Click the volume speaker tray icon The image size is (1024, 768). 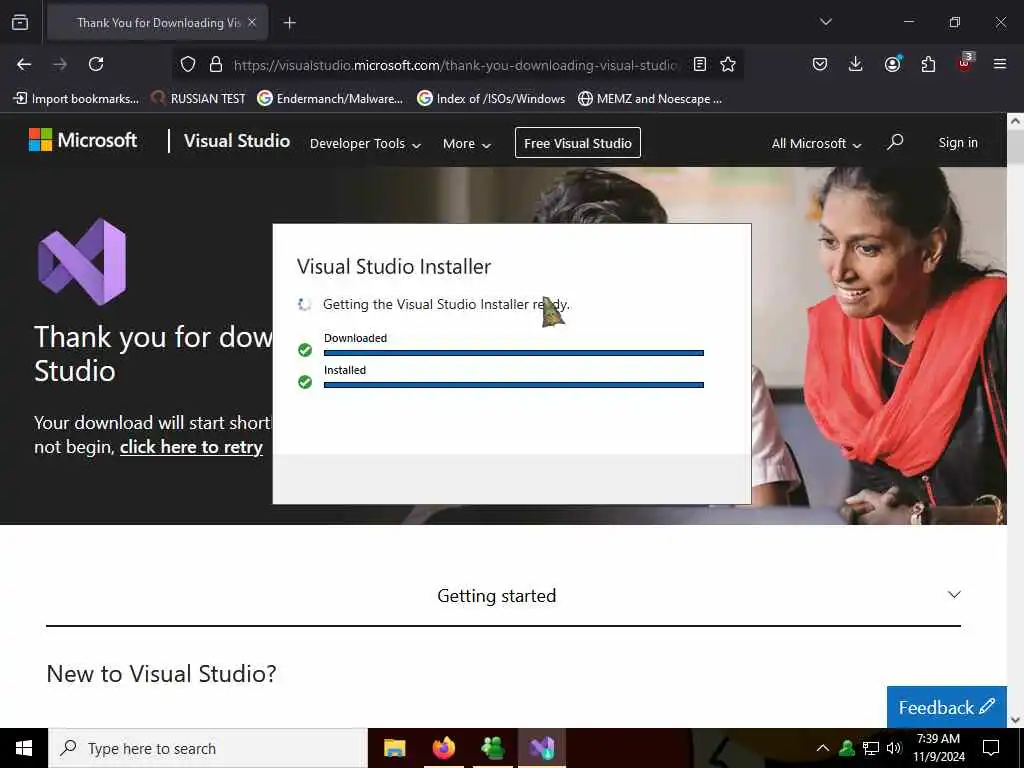point(894,748)
